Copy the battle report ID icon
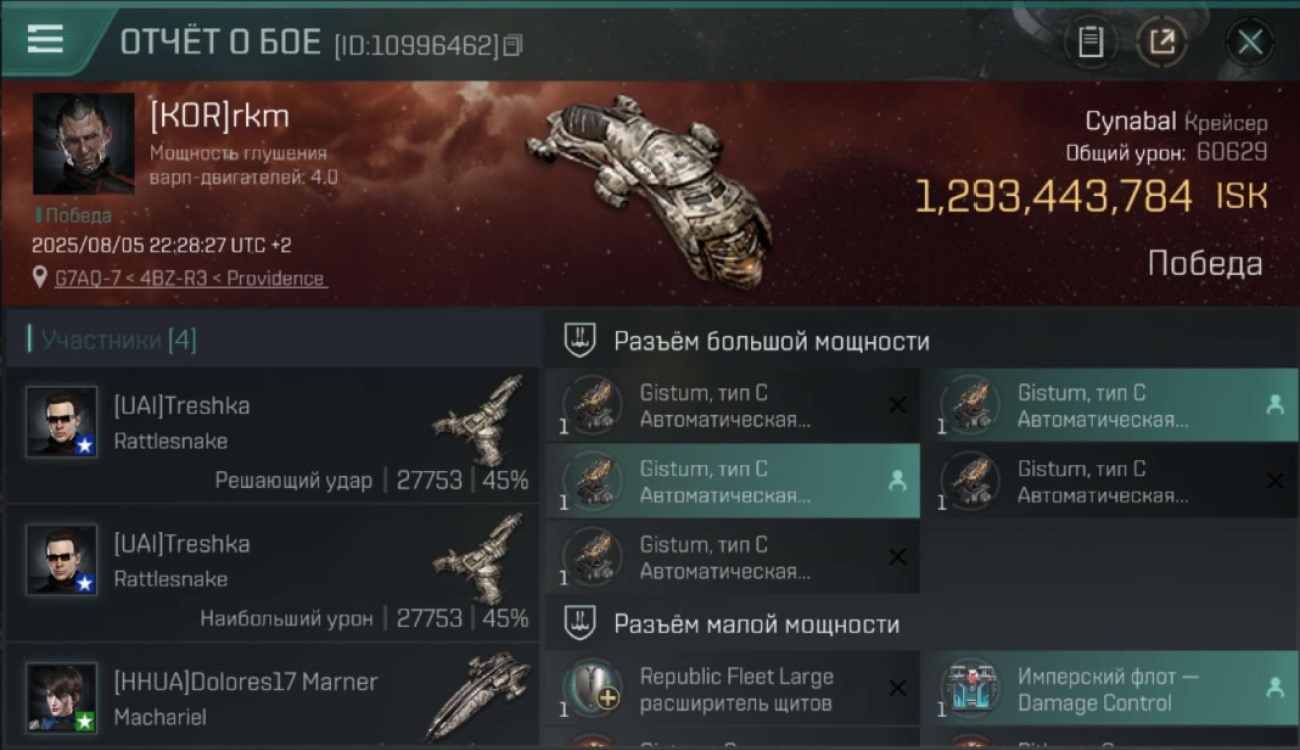This screenshot has height=750, width=1300. (x=512, y=45)
